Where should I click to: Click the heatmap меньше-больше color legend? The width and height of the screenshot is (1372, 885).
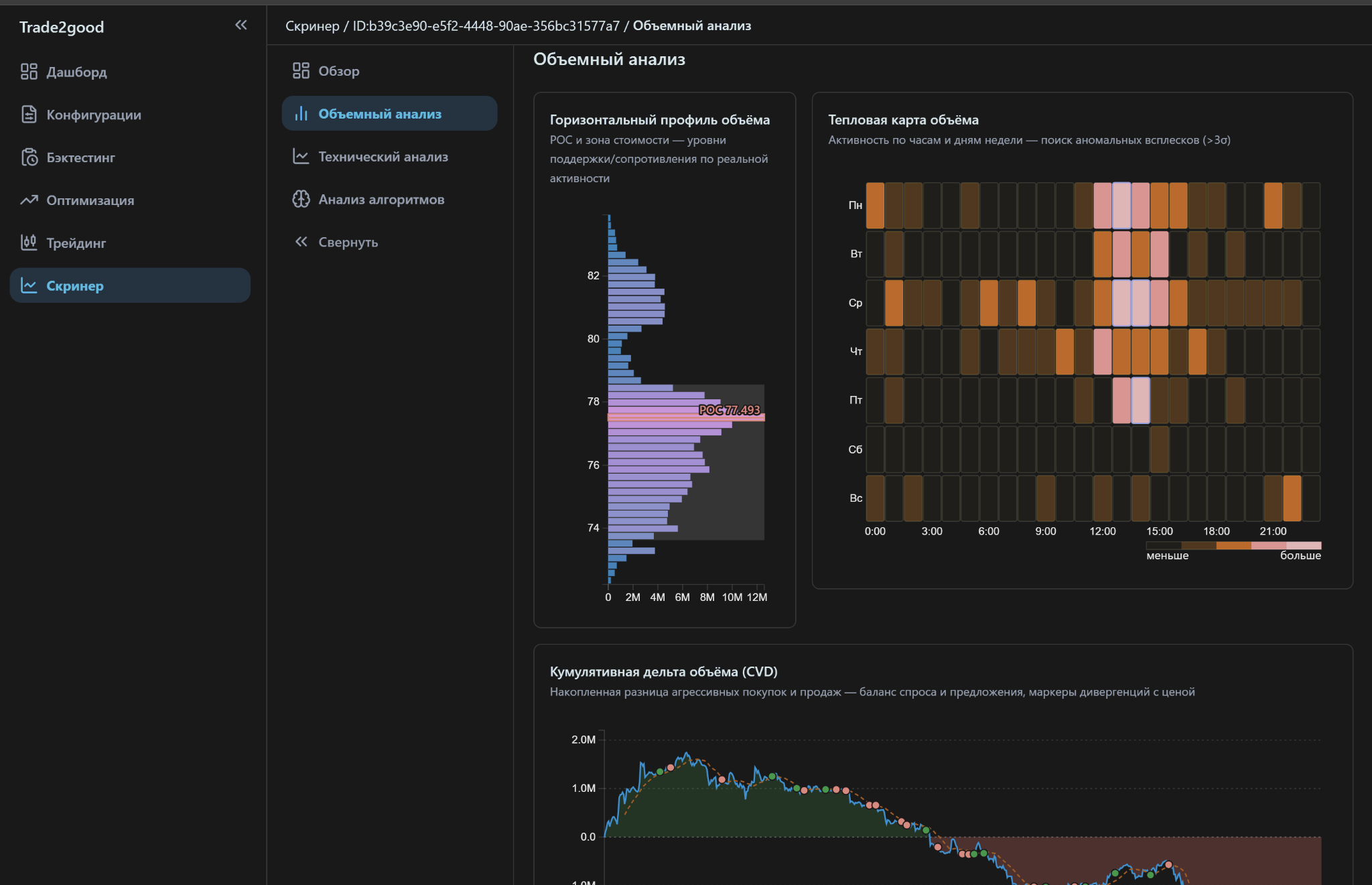1233,551
